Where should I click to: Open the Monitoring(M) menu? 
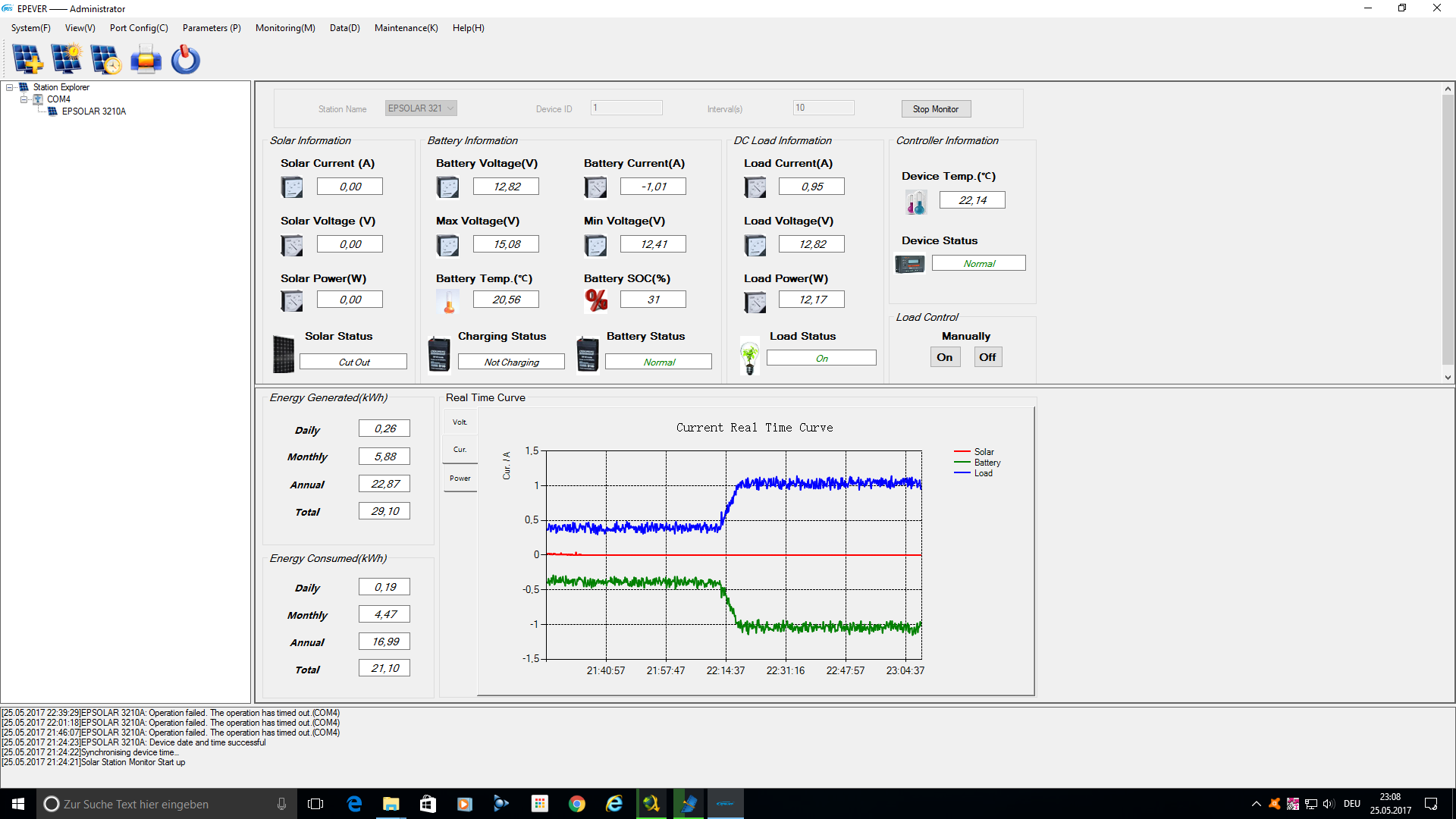285,28
